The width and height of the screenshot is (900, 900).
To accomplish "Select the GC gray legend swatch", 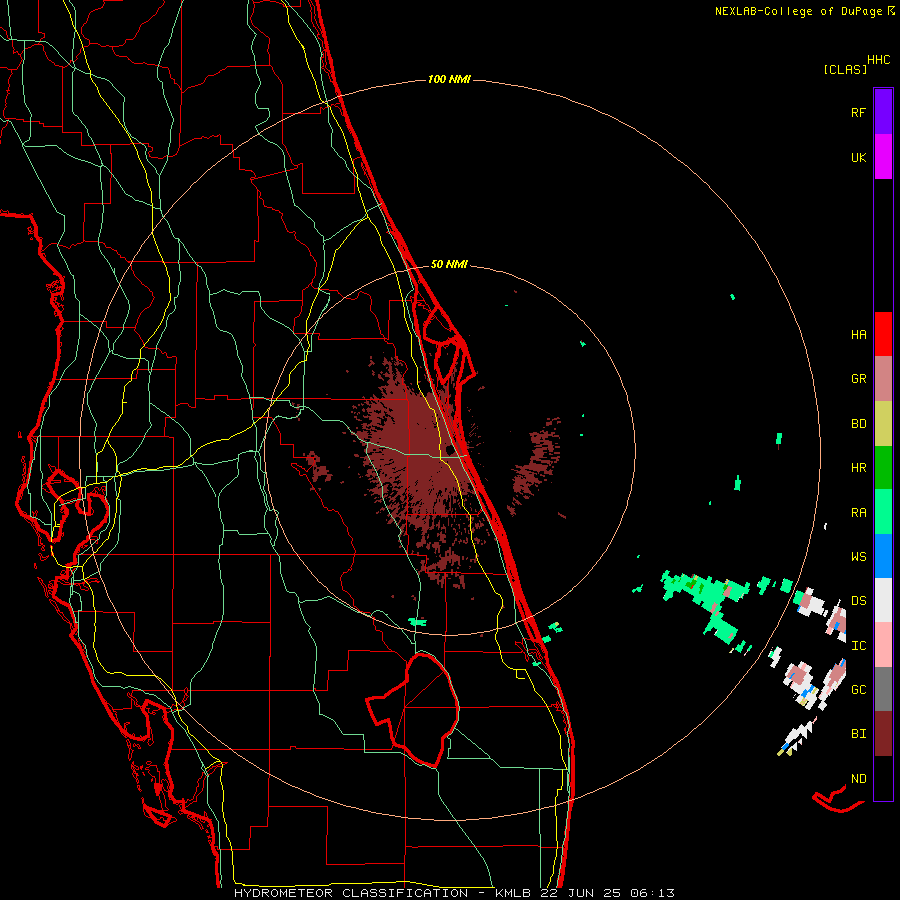I will [883, 689].
